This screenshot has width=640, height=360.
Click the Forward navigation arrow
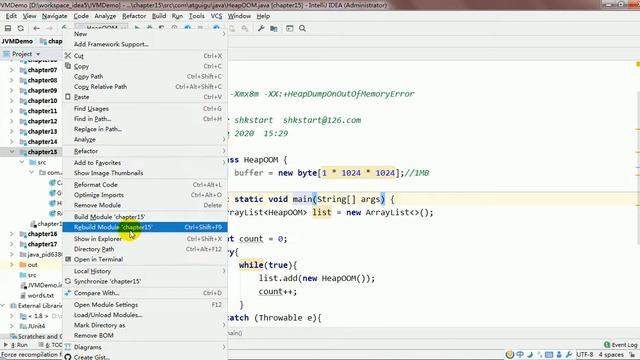click(x=49, y=28)
